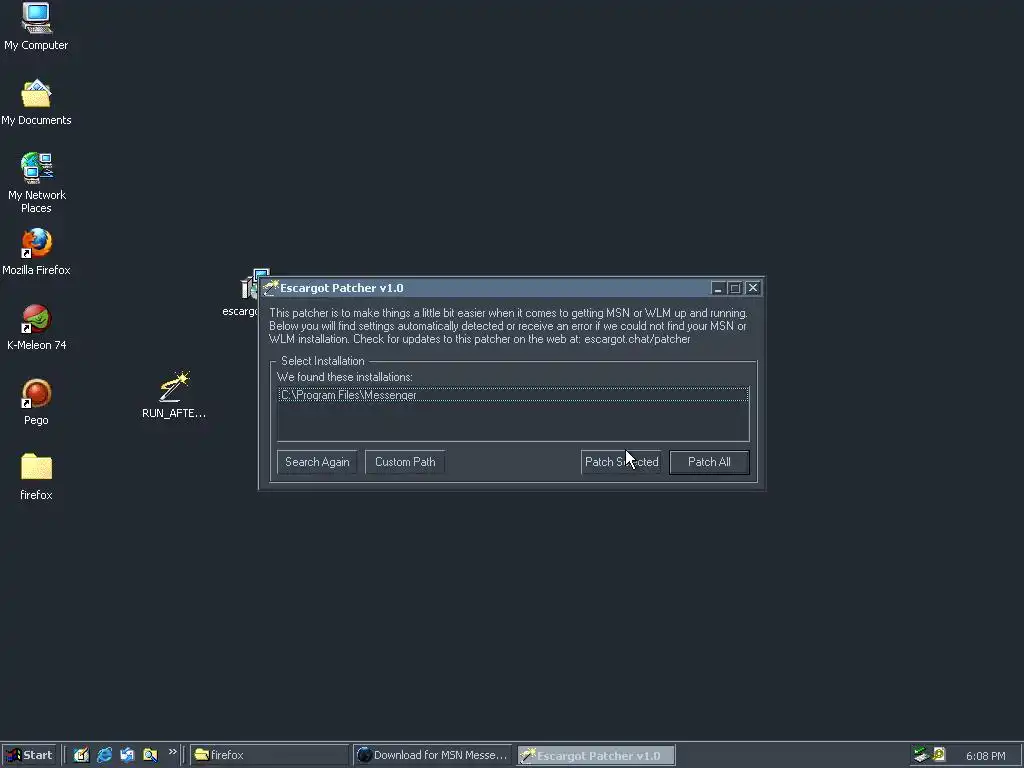
Task: Click the 6:08 PM clock
Action: point(985,756)
